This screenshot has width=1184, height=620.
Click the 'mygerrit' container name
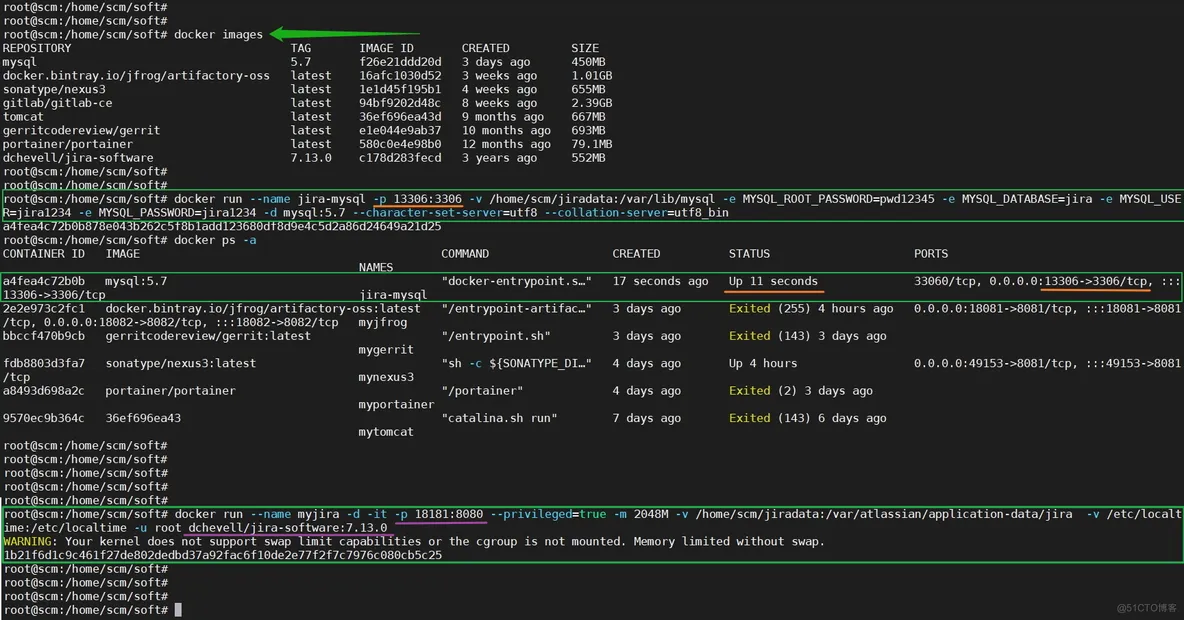[x=386, y=350]
